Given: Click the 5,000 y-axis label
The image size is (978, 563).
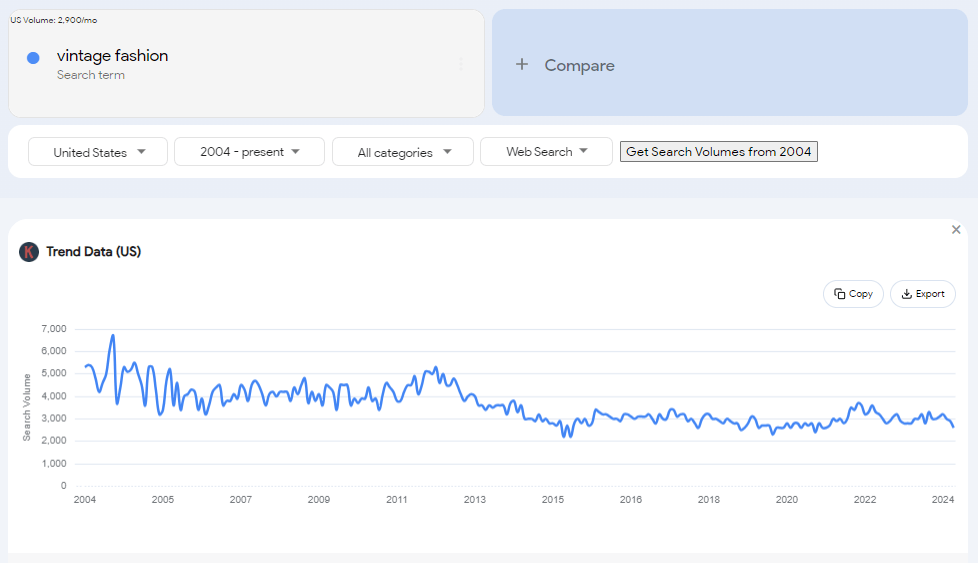Looking at the screenshot, I should 54,373.
